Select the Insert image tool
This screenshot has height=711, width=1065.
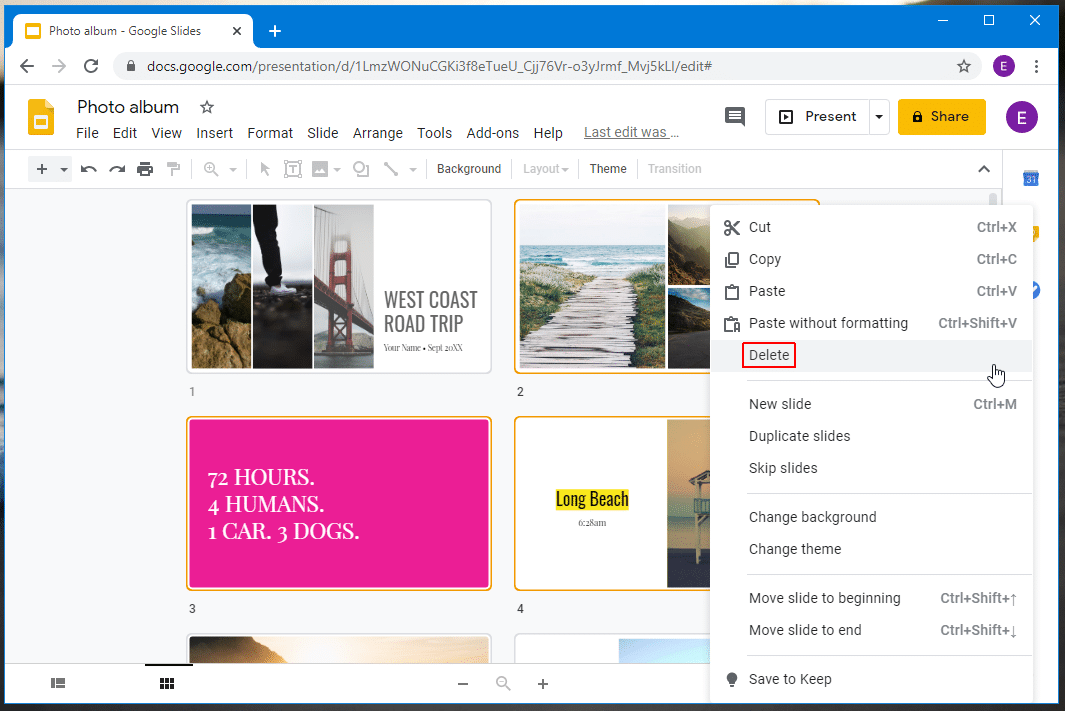tap(320, 168)
